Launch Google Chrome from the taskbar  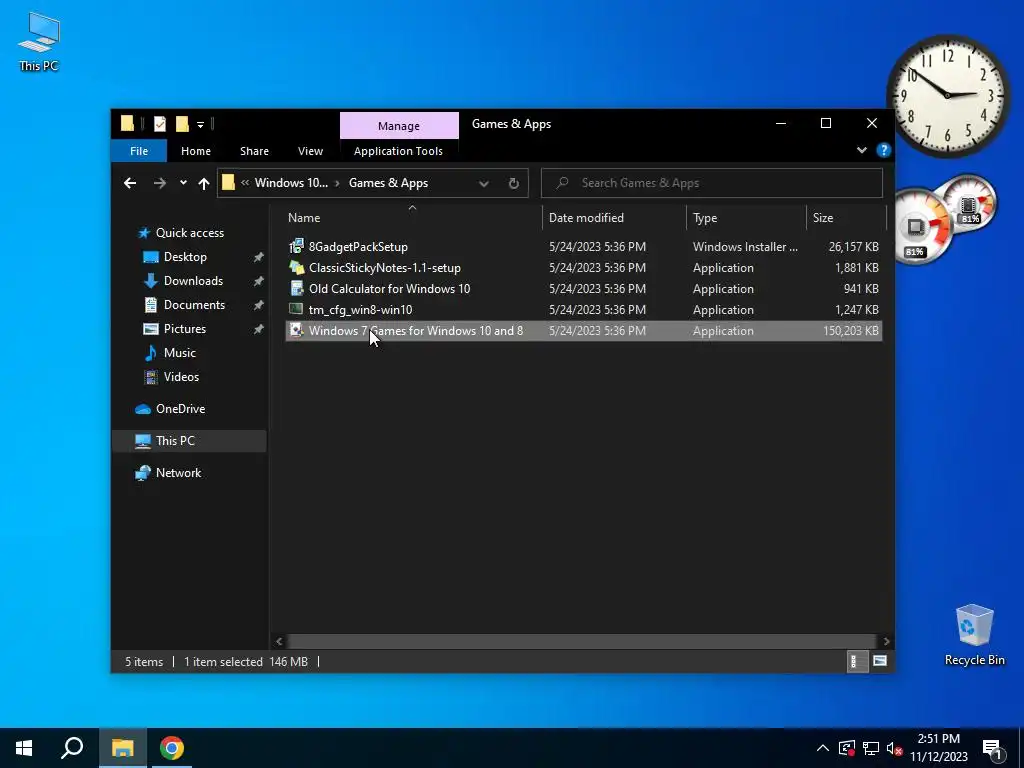pyautogui.click(x=172, y=748)
